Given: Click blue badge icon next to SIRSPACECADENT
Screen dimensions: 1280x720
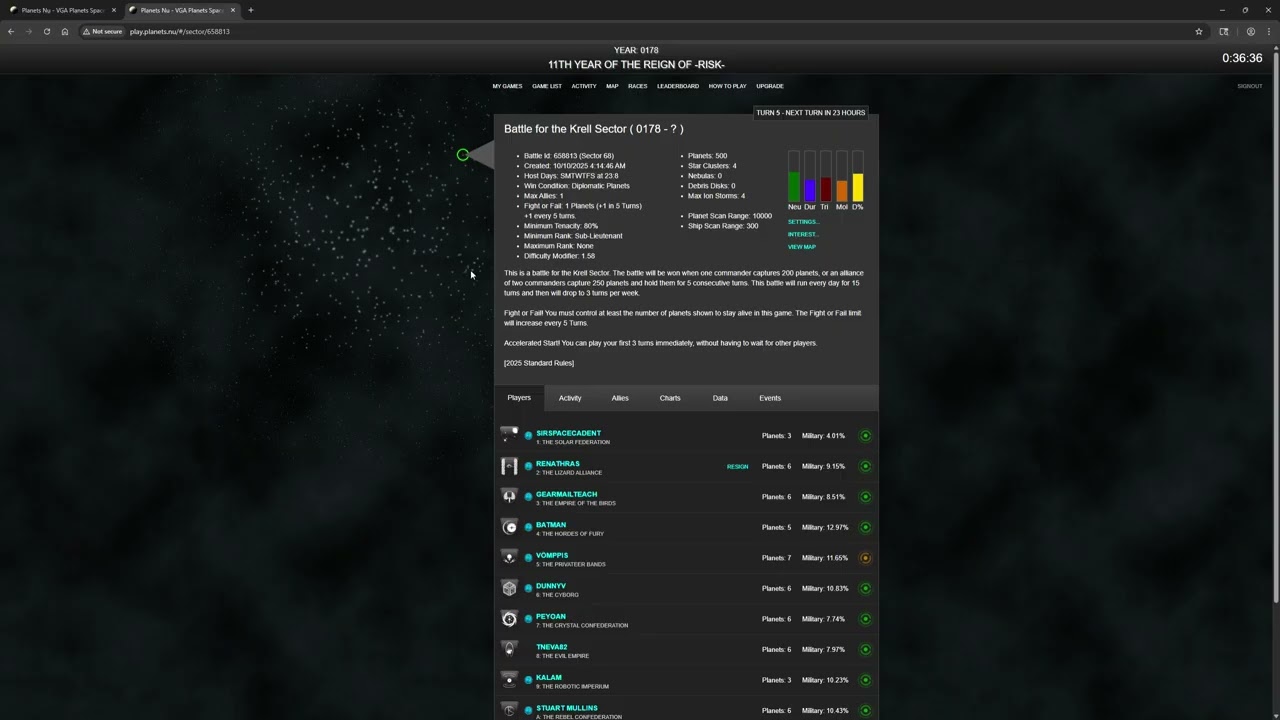Looking at the screenshot, I should click(x=528, y=436).
